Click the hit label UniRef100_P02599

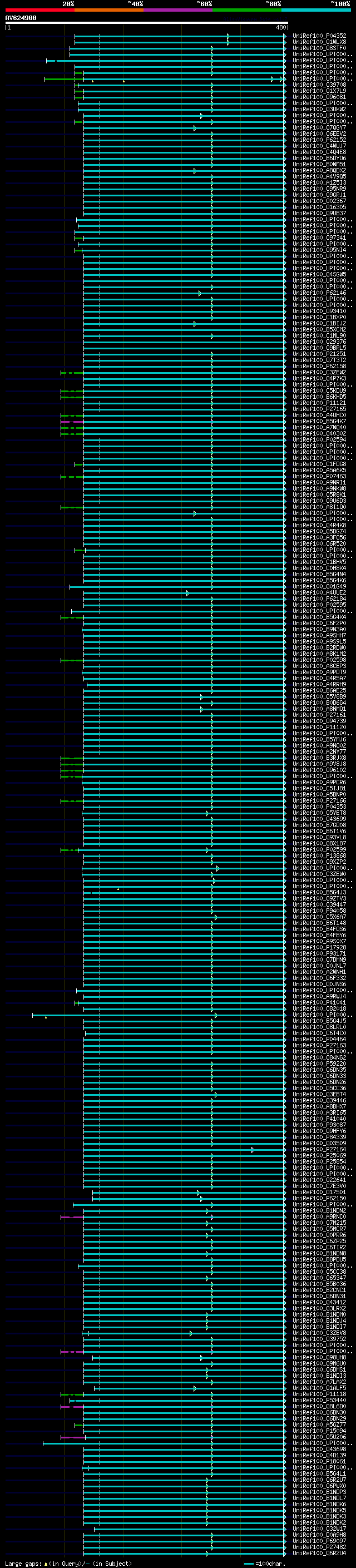319,850
